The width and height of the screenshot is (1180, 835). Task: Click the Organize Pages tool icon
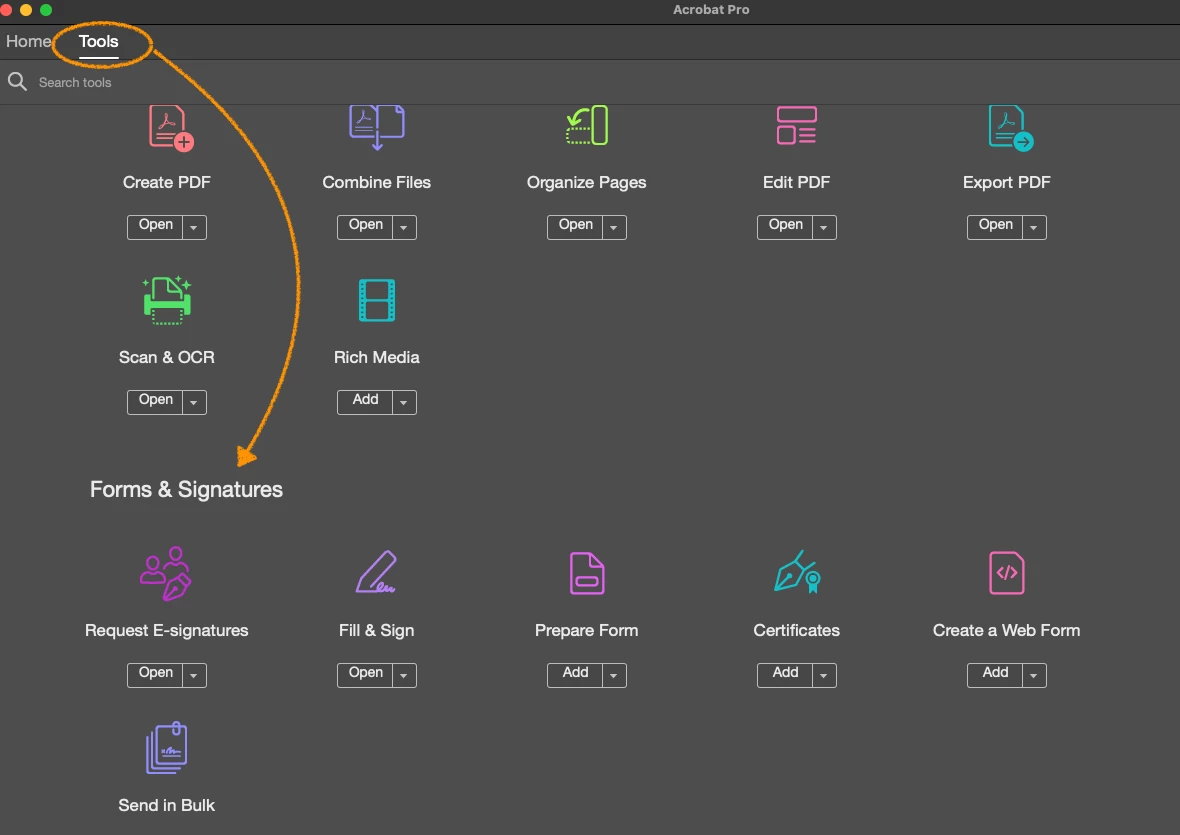pyautogui.click(x=587, y=126)
